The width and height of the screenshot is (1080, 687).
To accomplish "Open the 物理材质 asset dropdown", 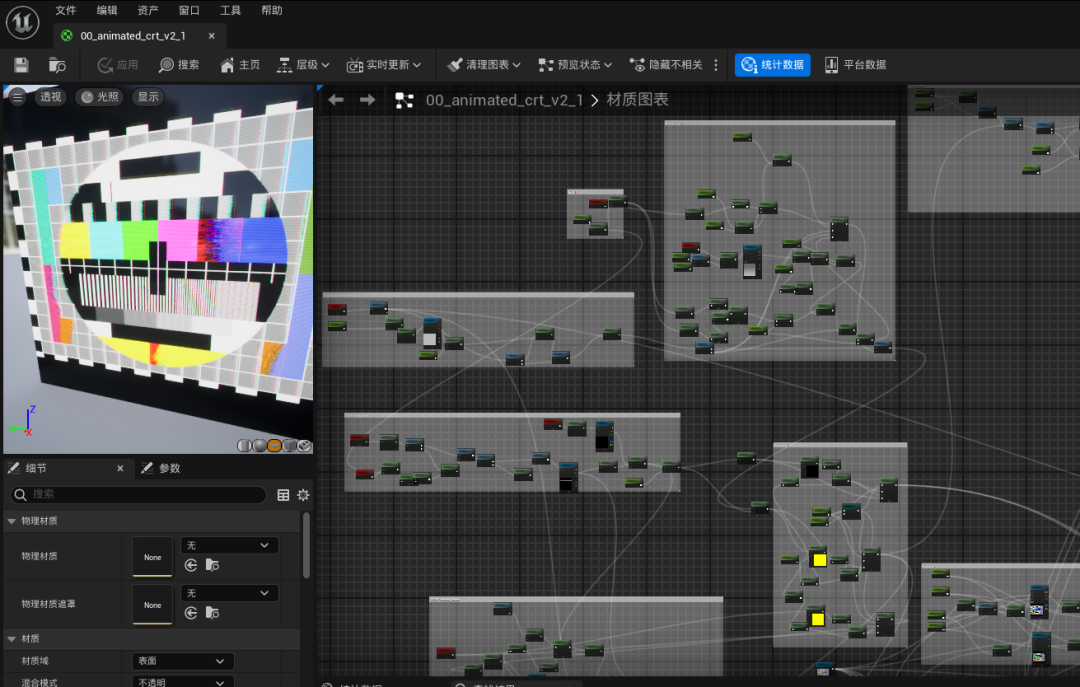I will (229, 545).
